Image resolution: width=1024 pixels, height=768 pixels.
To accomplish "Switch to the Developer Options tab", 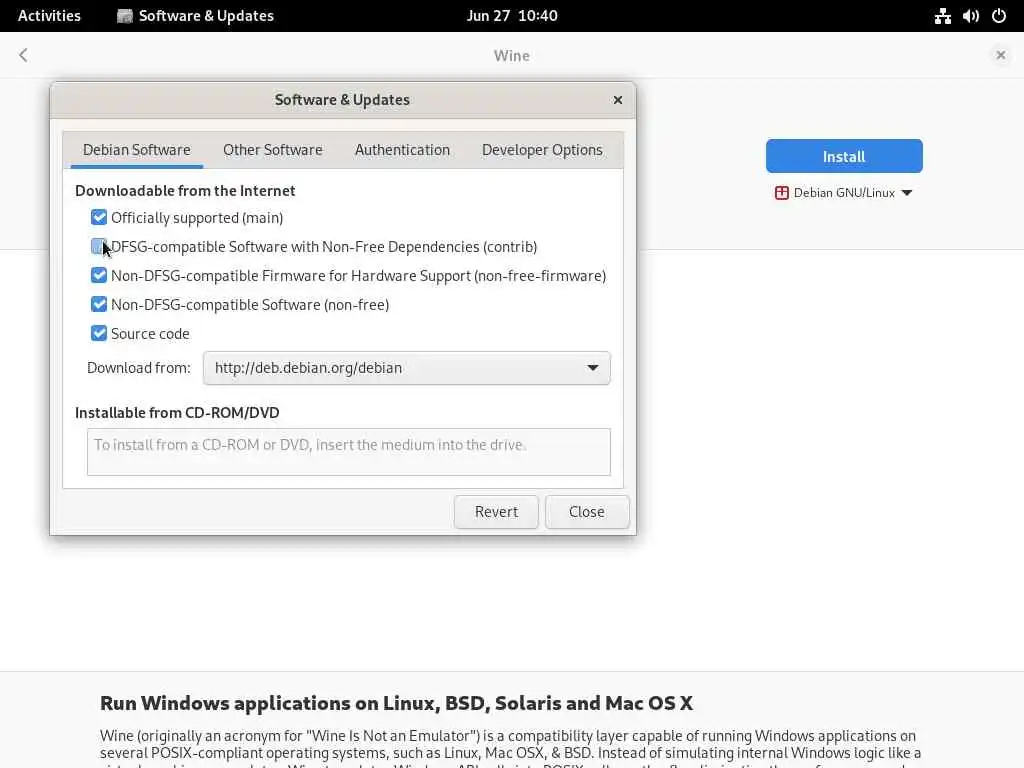I will 542,150.
